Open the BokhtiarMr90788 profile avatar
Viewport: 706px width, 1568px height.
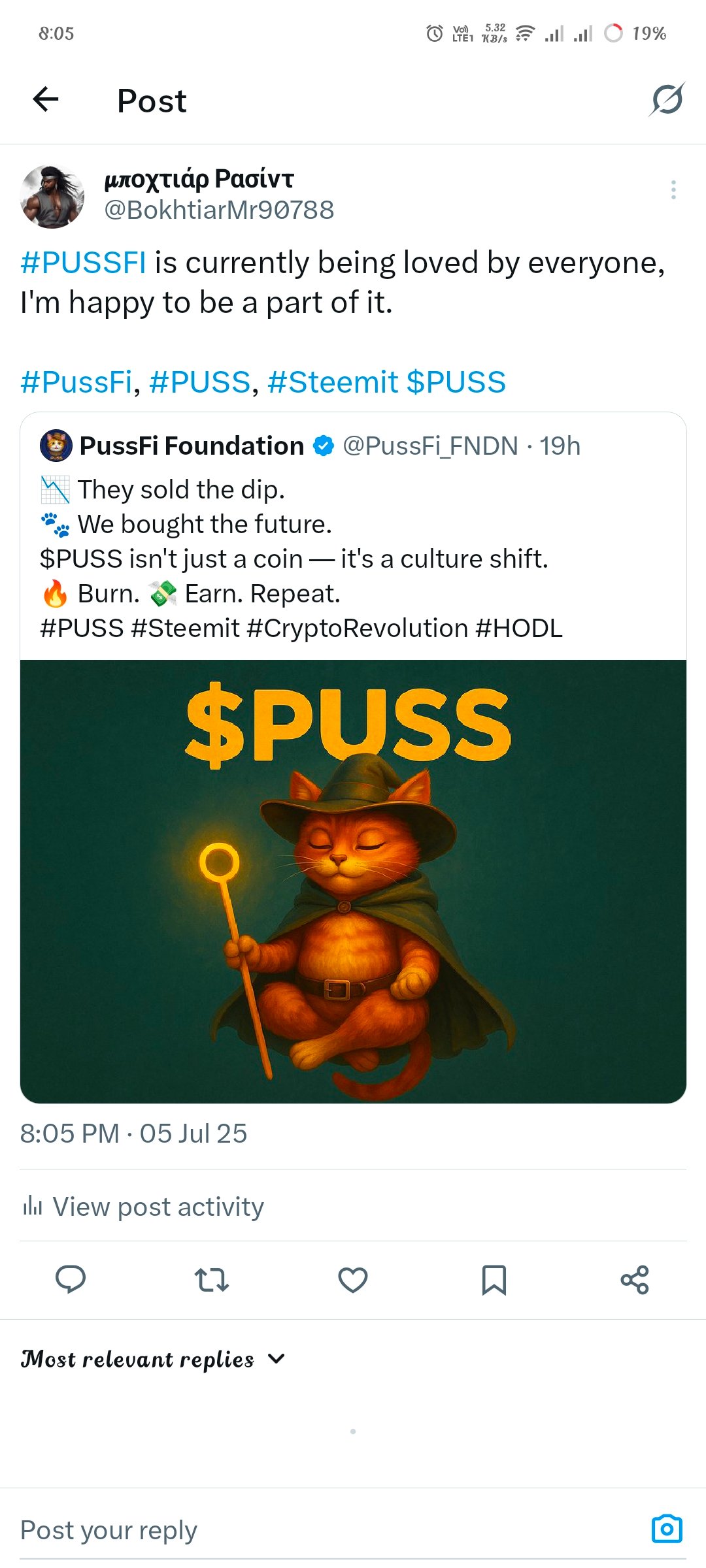52,196
